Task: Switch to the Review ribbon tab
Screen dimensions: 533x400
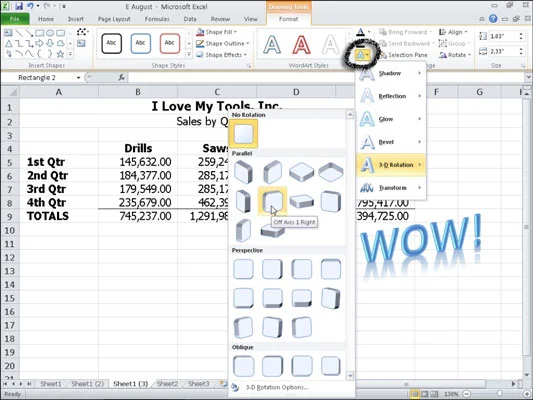Action: pos(220,19)
